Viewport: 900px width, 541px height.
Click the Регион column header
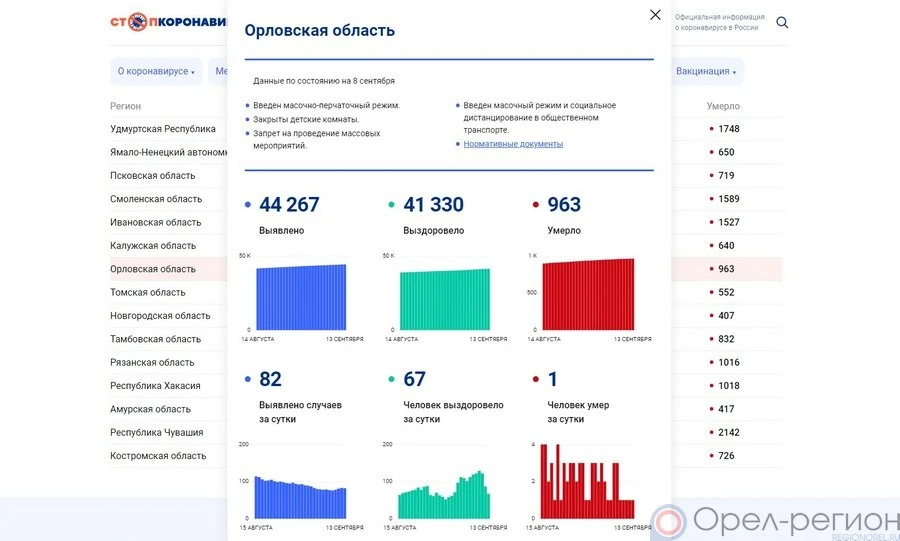pos(126,106)
